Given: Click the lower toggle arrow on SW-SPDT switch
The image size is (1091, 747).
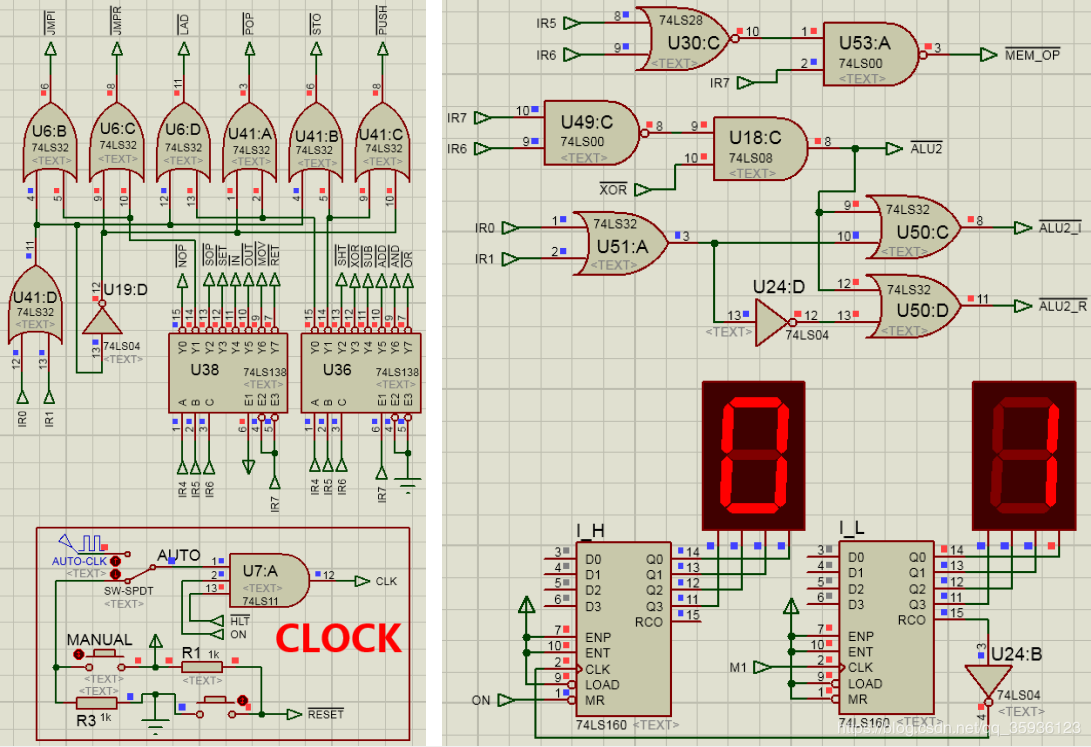Looking at the screenshot, I should click(x=115, y=576).
